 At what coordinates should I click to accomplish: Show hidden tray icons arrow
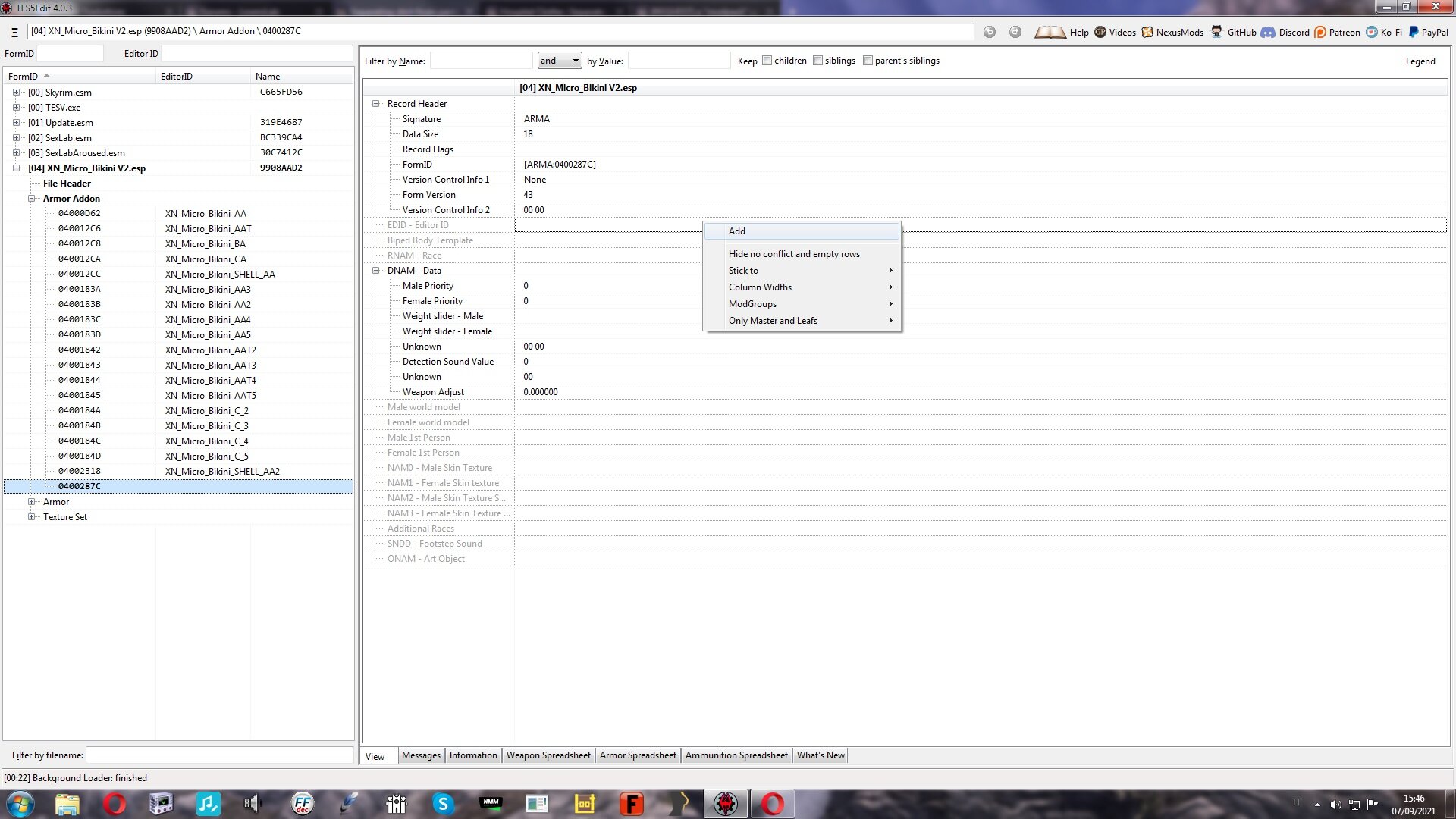point(1317,805)
